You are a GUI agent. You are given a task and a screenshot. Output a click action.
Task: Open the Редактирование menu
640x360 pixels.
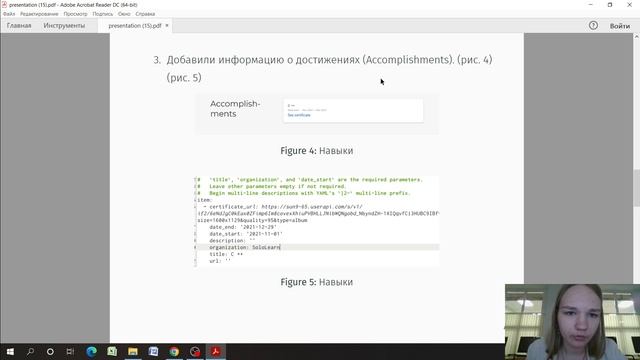coord(39,14)
